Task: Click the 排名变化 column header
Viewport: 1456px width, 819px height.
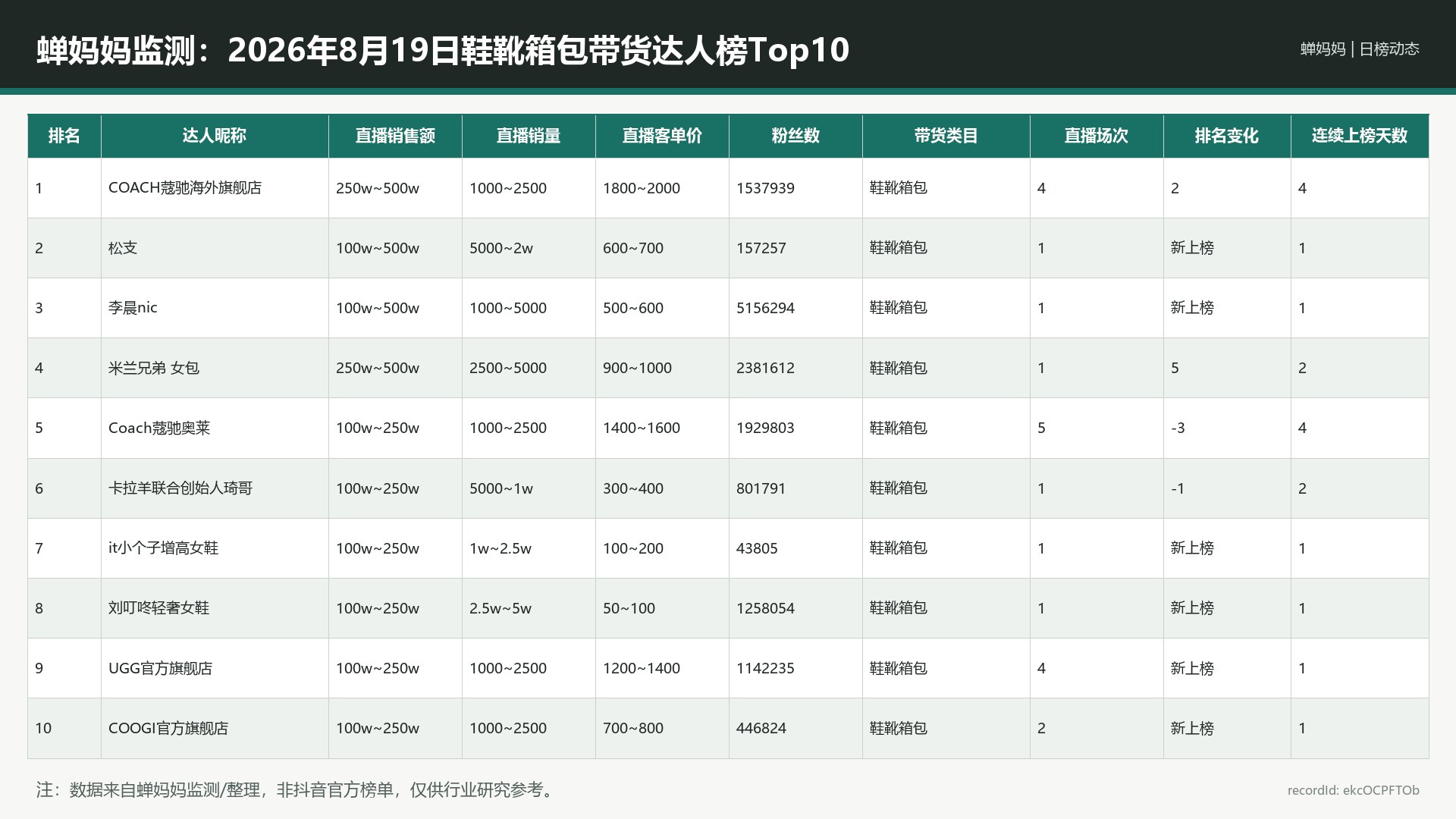Action: [1227, 136]
